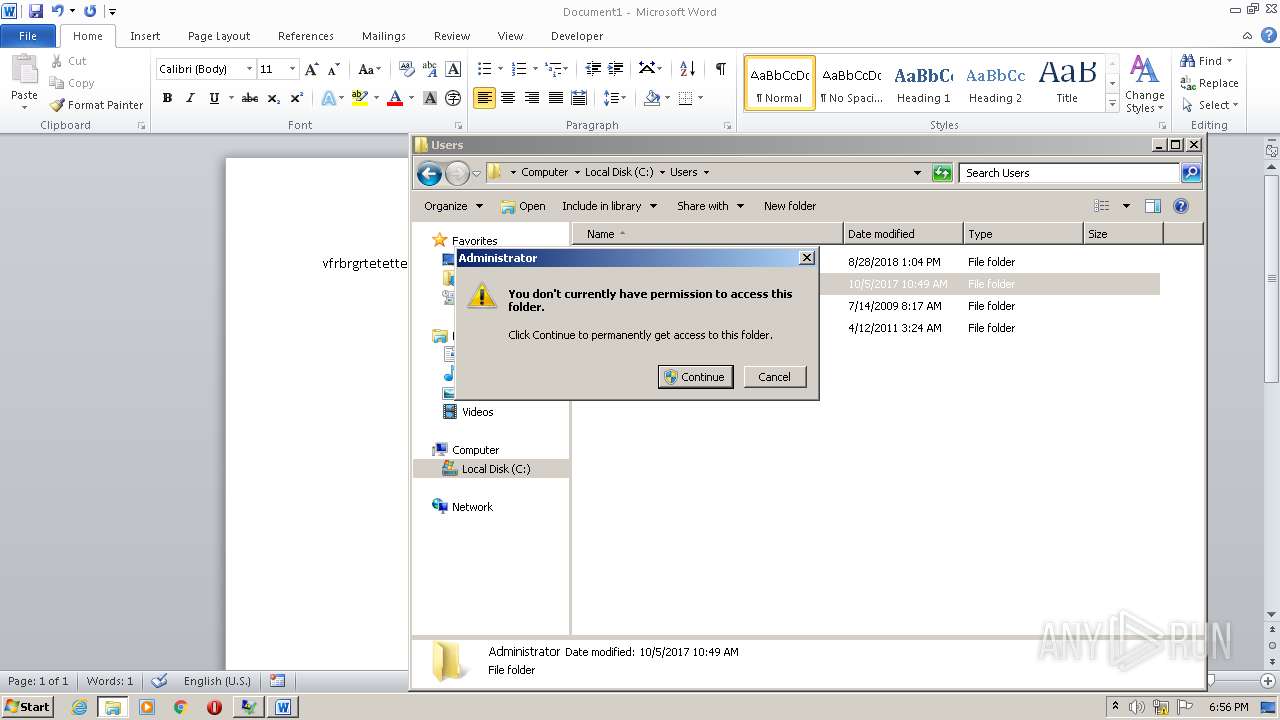Image resolution: width=1280 pixels, height=720 pixels.
Task: Switch to Page Layout tab
Action: (219, 36)
